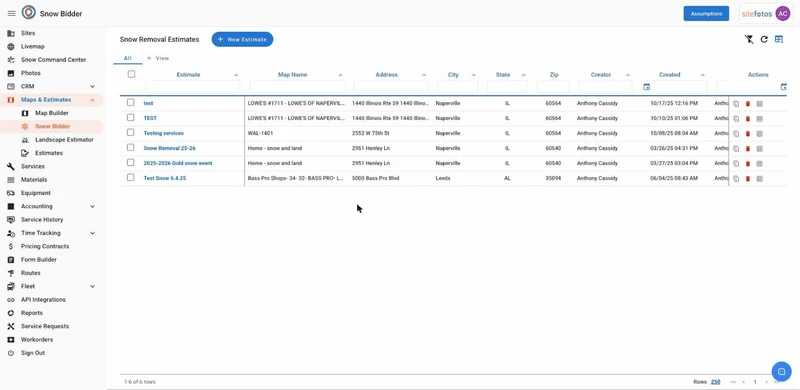Open the table column settings icon
This screenshot has height=390, width=800.
[x=779, y=39]
